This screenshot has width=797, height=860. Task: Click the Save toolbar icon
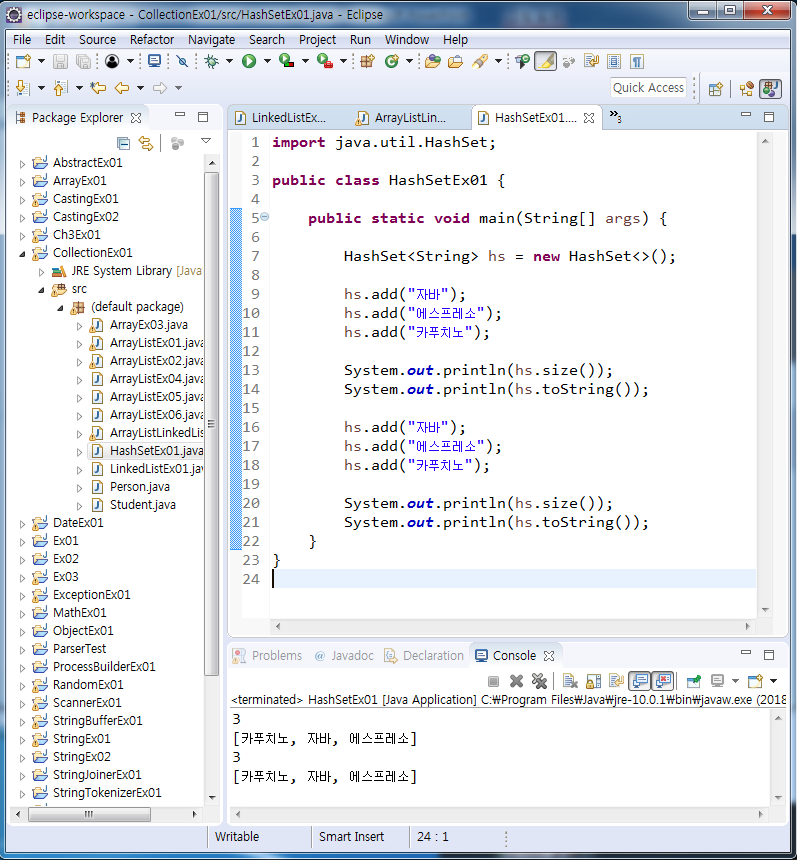tap(60, 61)
